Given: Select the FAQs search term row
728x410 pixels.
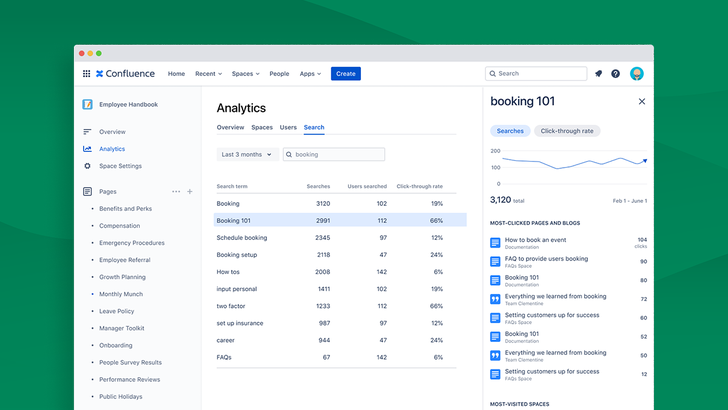Looking at the screenshot, I should [336, 358].
